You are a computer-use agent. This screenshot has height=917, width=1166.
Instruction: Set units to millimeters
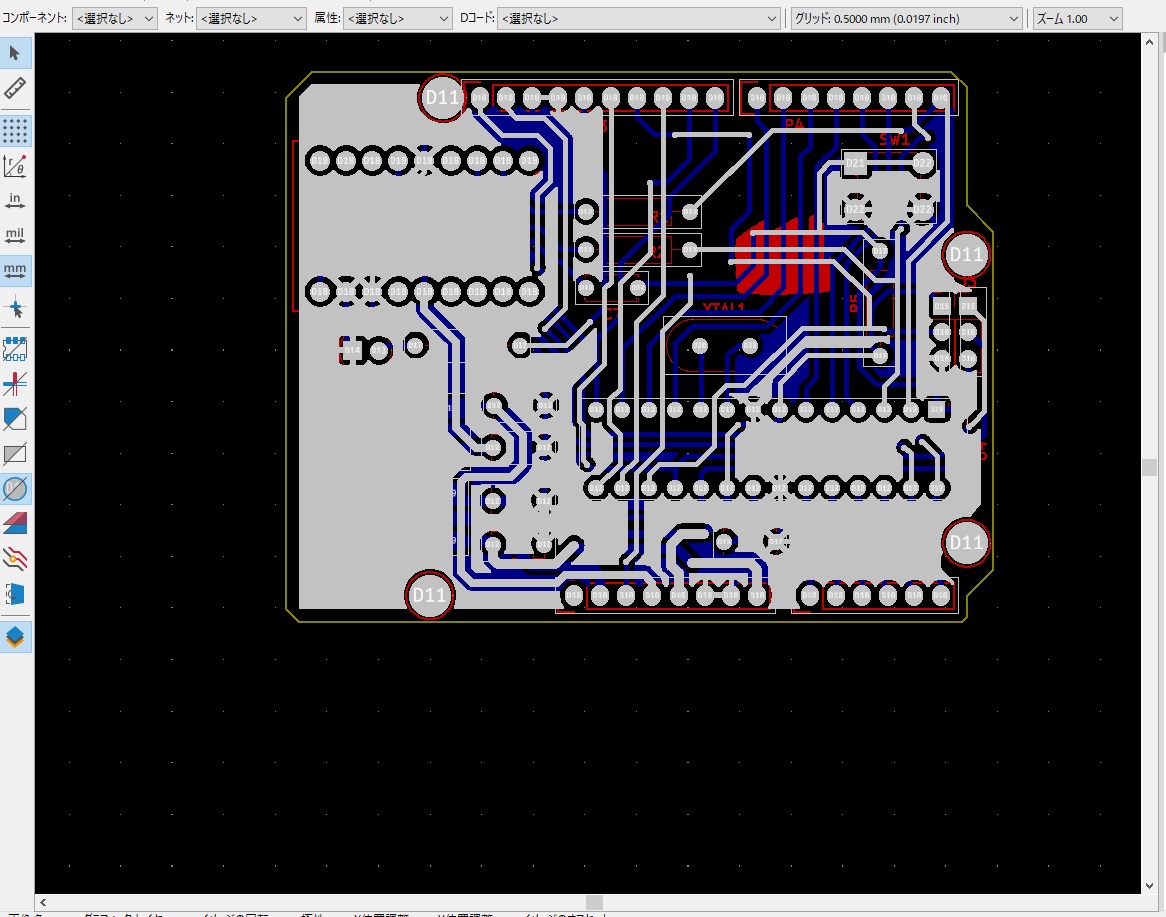(x=15, y=271)
